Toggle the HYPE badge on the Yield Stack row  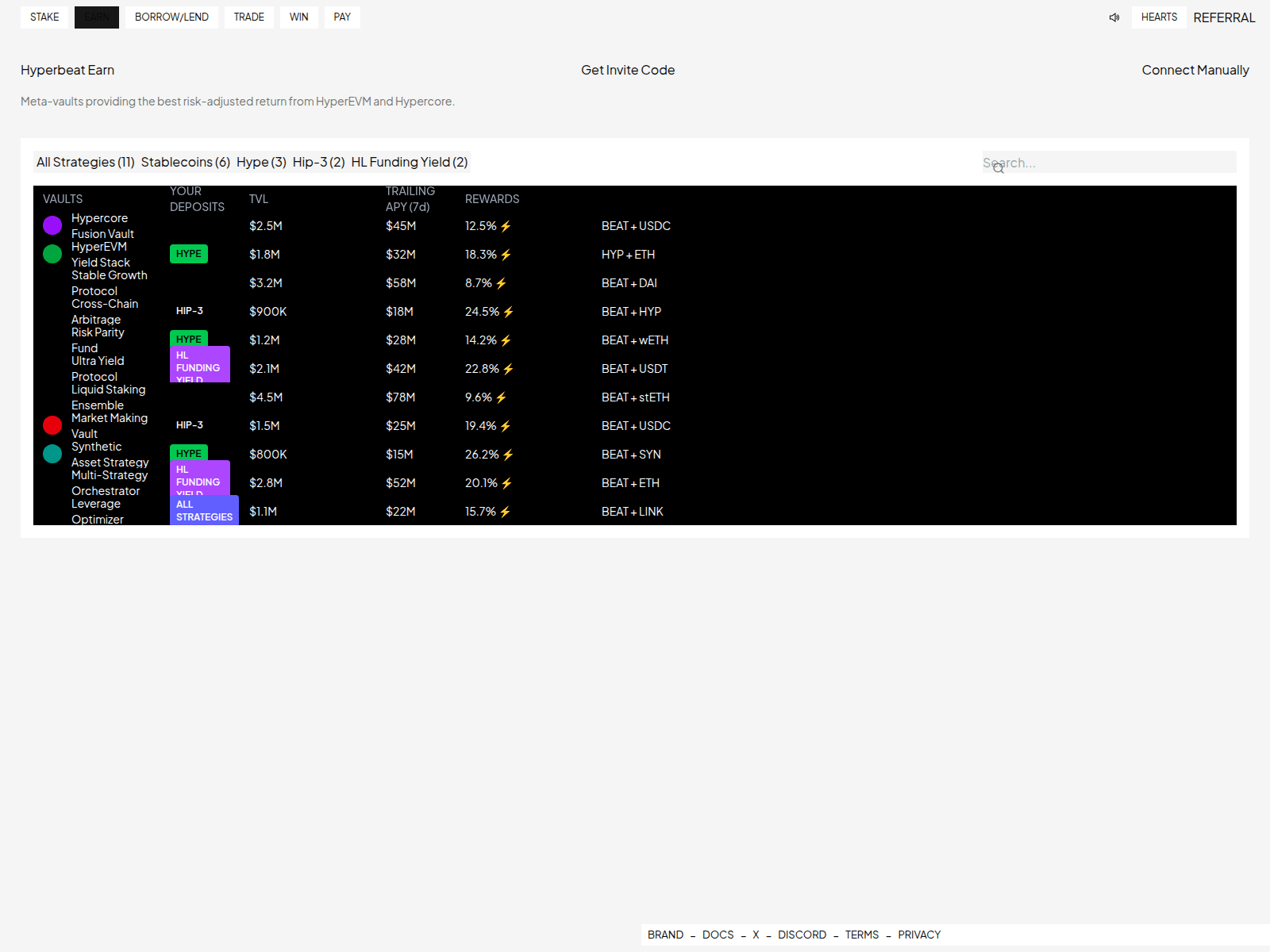(x=188, y=254)
